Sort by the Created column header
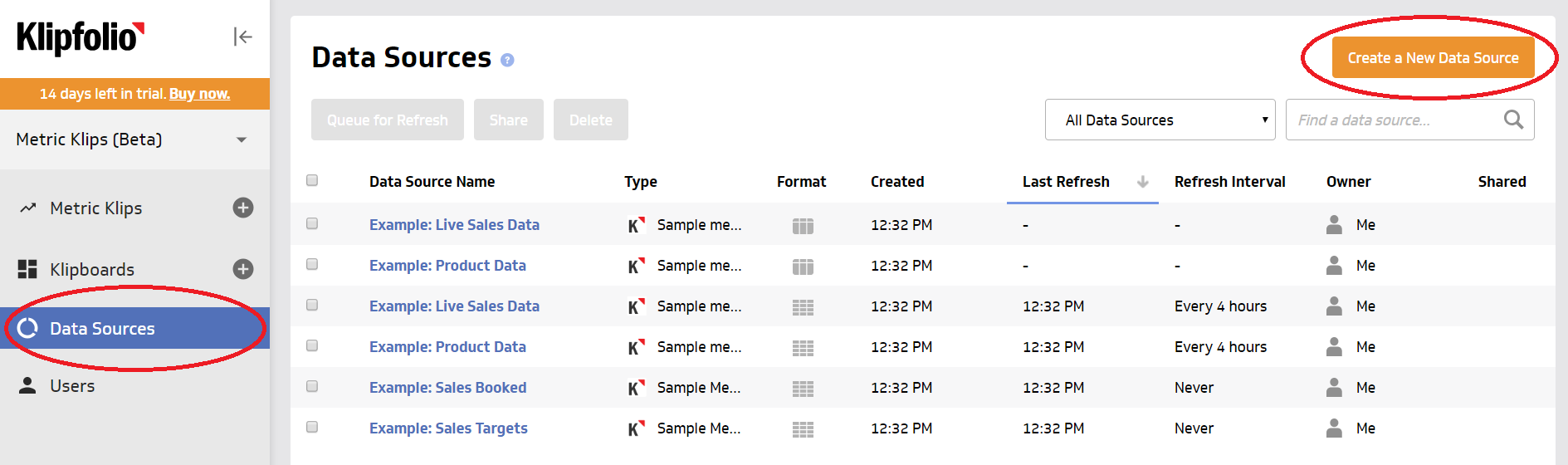This screenshot has height=465, width=1568. click(897, 182)
